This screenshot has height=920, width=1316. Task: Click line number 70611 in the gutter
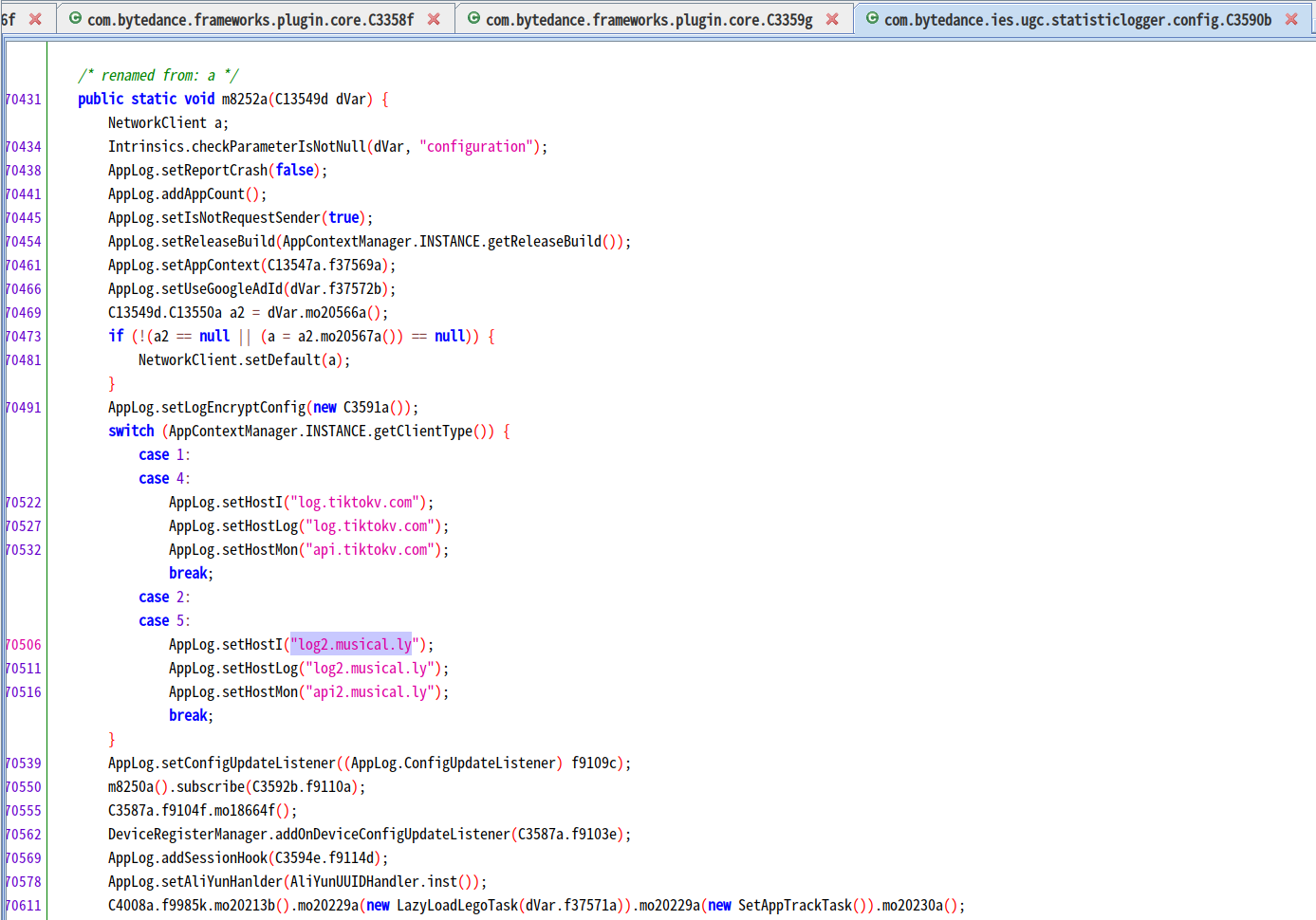click(23, 906)
